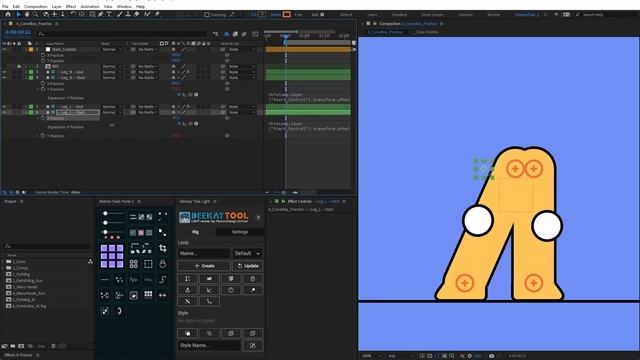Click the four-squares icon in Motion Tools
This screenshot has width=640, height=360.
click(133, 264)
